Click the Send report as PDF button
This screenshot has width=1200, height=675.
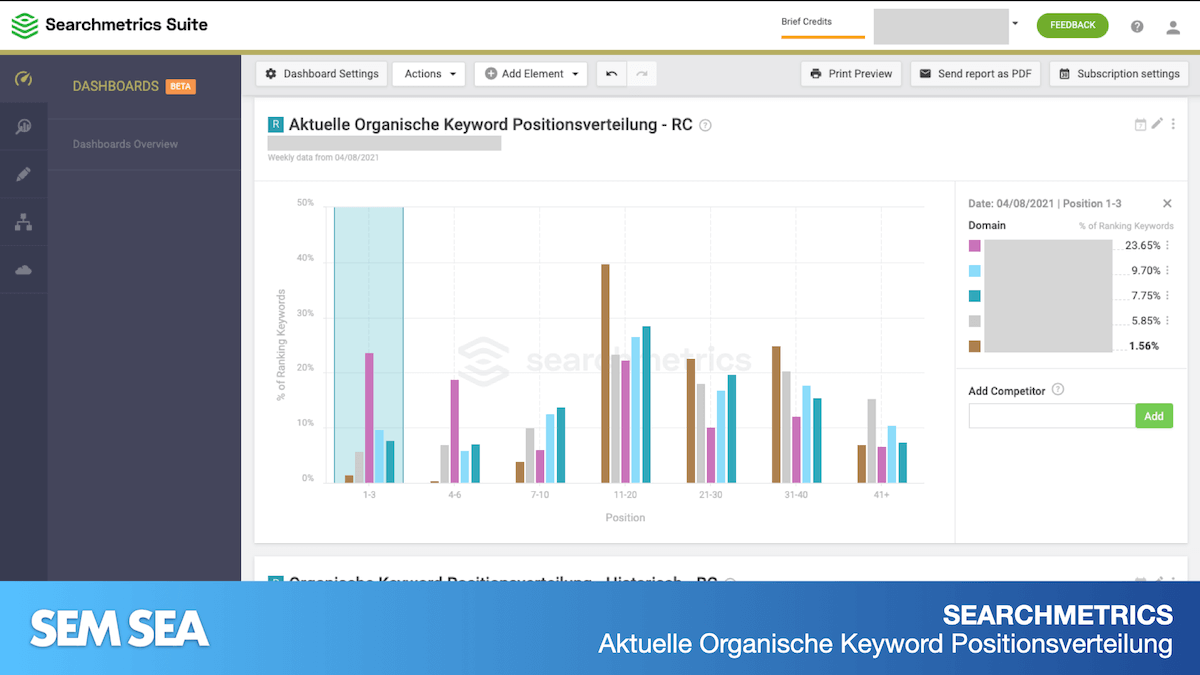click(975, 74)
